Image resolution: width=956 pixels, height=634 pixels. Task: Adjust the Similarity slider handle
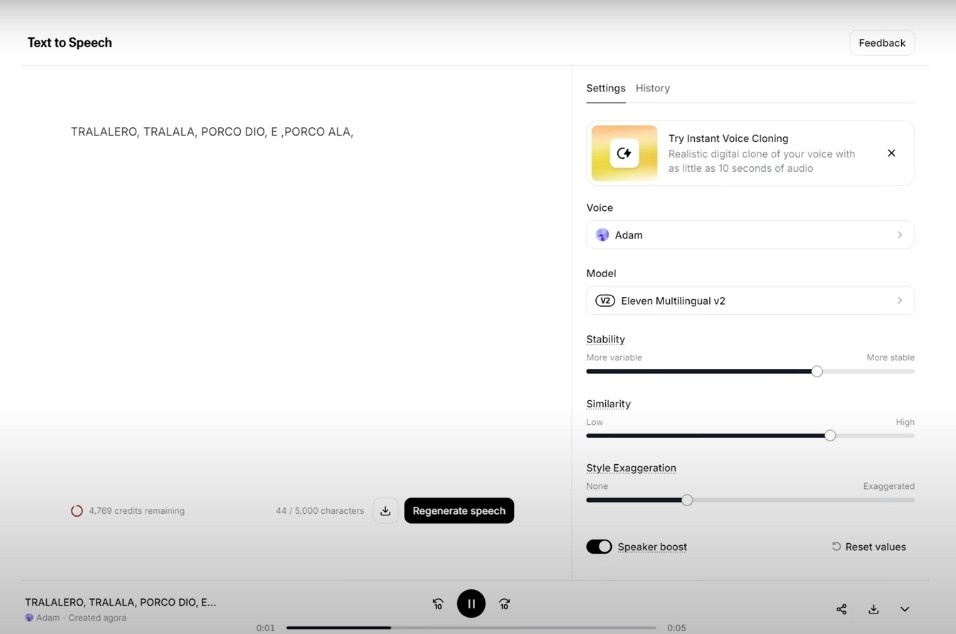point(830,435)
